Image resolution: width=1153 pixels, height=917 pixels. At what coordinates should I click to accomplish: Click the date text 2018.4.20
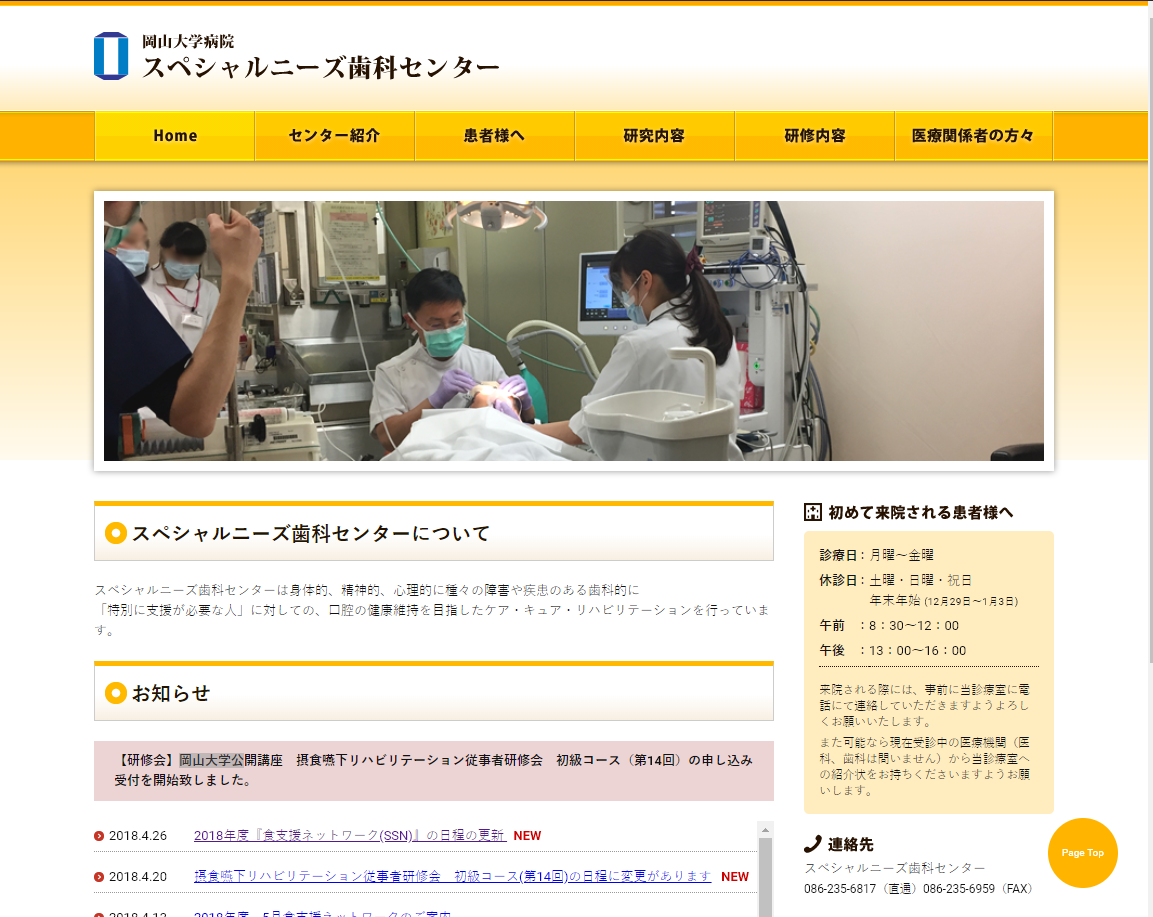point(138,877)
